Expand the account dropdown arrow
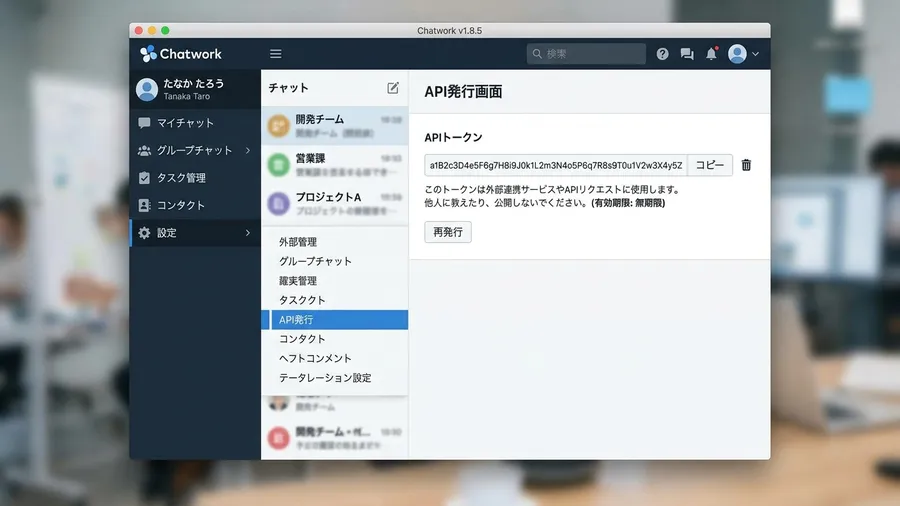Viewport: 900px width, 506px height. (x=755, y=54)
